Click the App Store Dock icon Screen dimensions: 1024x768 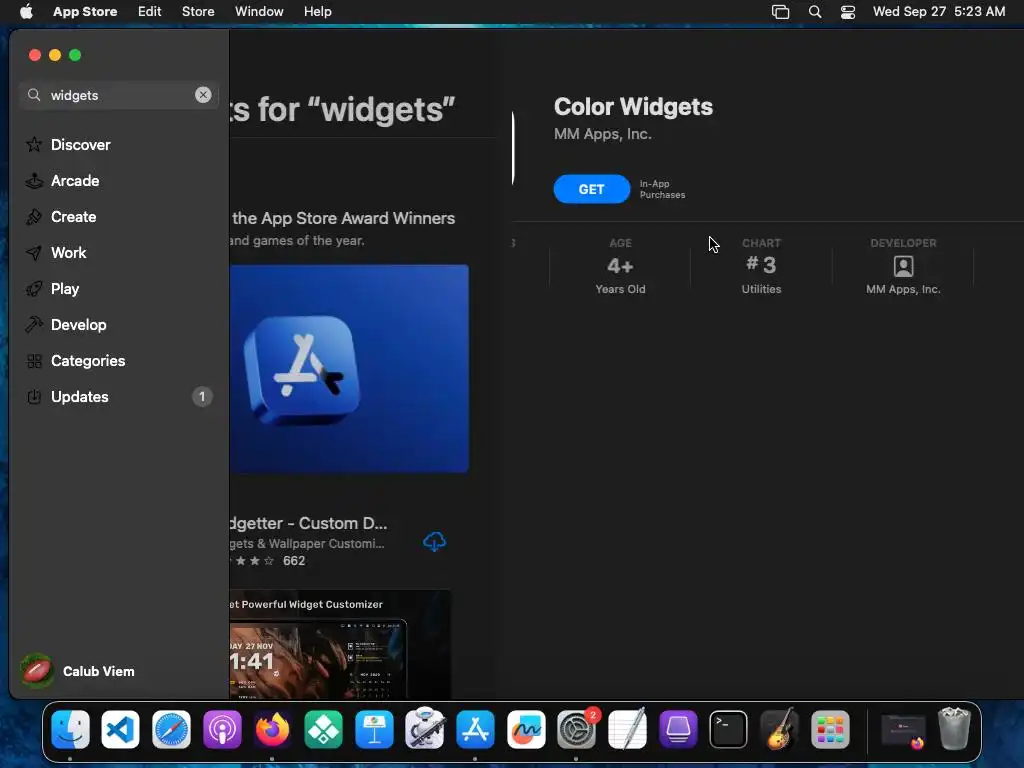coord(475,729)
